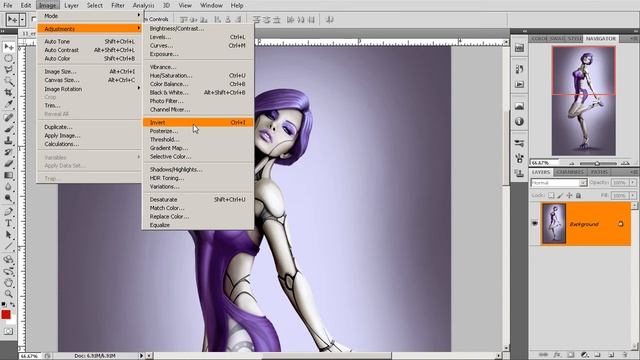
Task: Select the Hand tool
Action: point(9,282)
